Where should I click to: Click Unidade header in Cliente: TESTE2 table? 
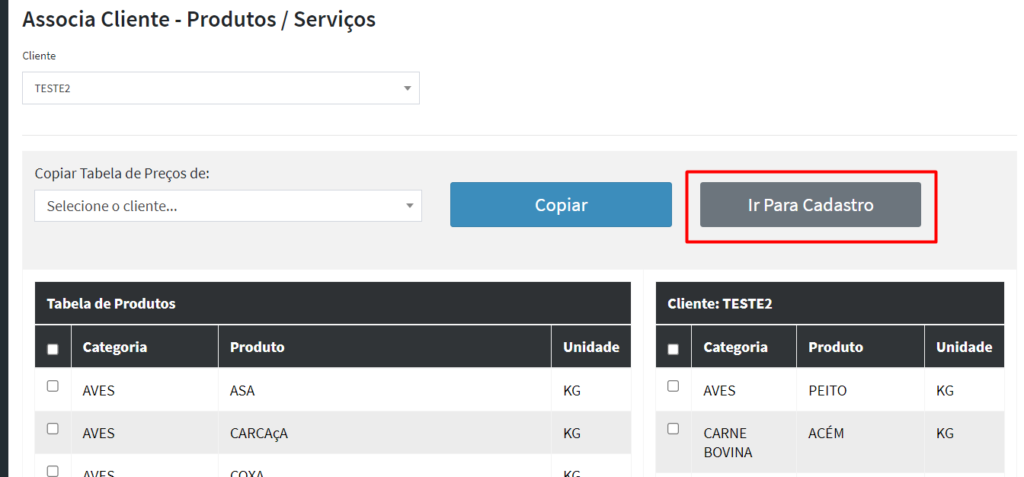pos(963,347)
